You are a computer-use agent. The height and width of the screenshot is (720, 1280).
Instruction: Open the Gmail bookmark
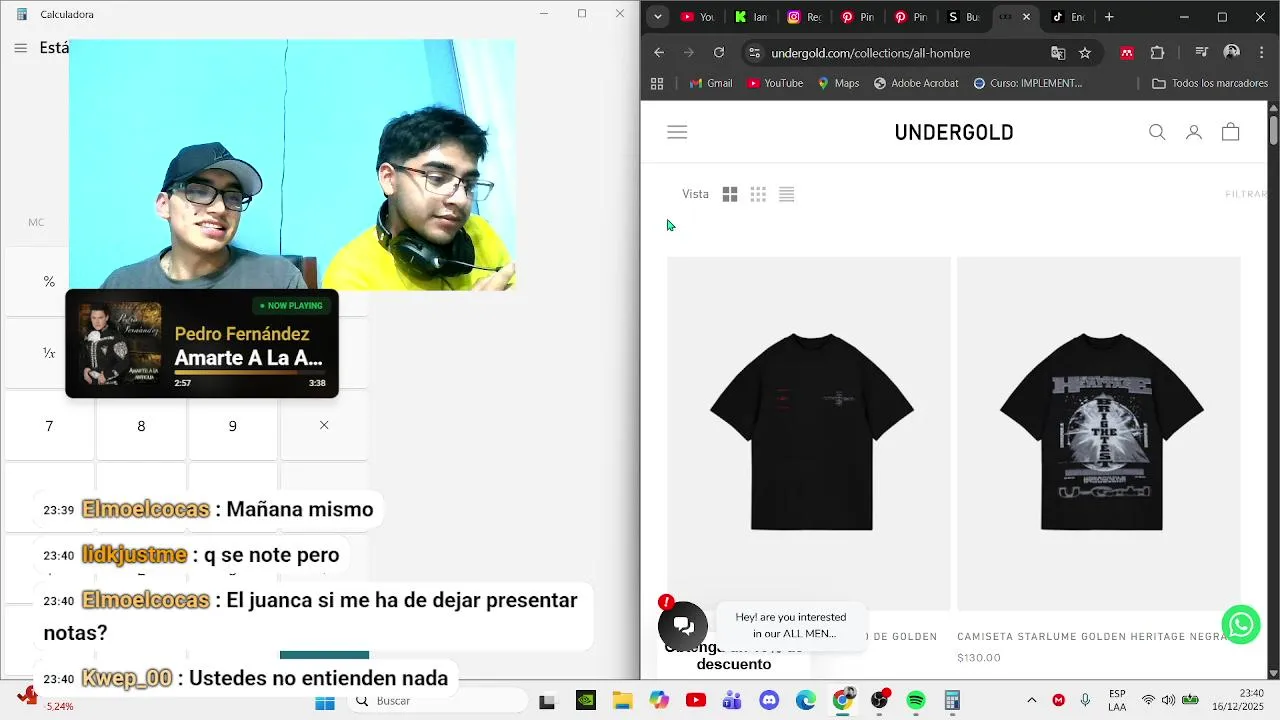711,83
